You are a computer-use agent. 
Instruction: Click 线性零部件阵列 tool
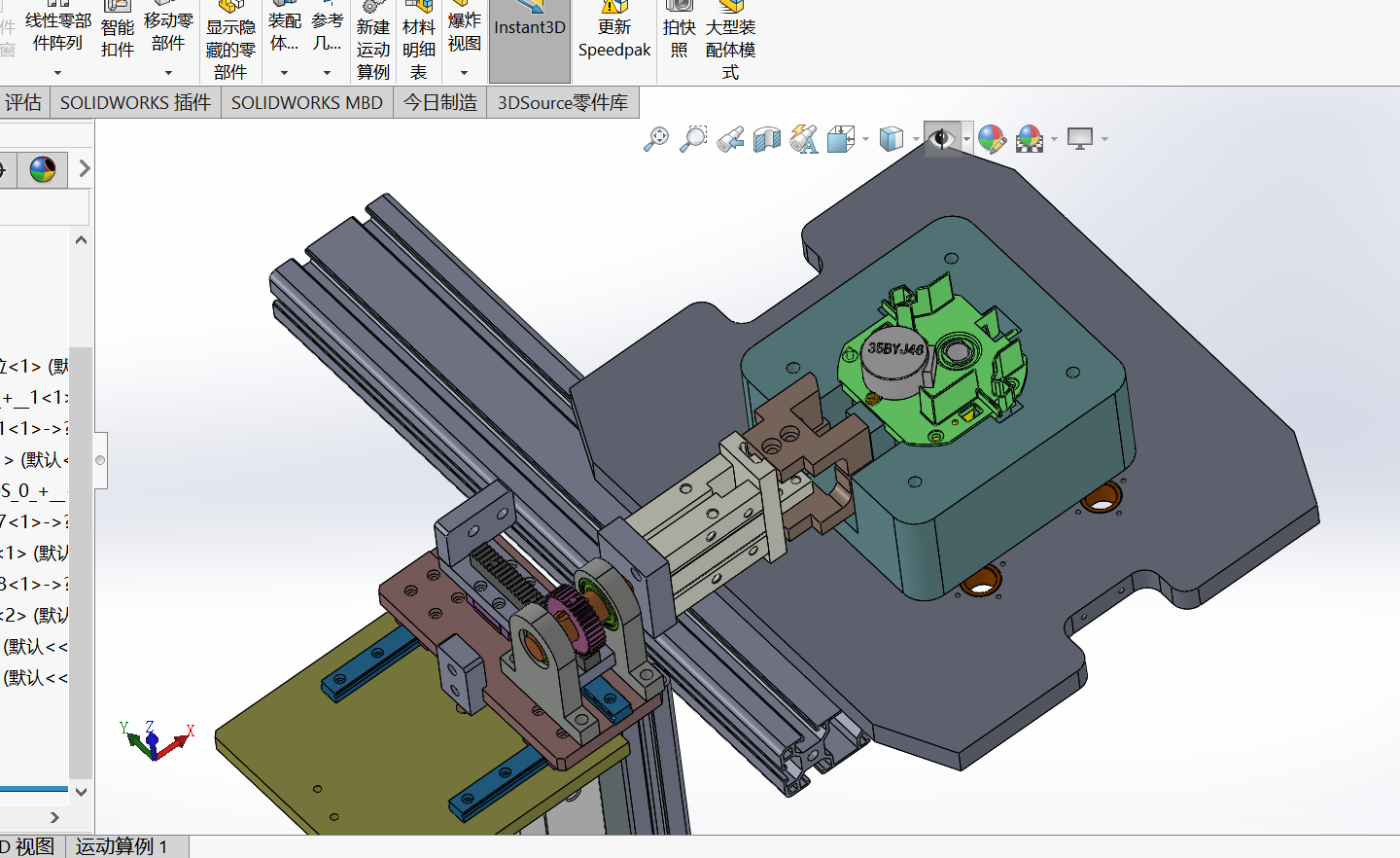click(x=58, y=29)
